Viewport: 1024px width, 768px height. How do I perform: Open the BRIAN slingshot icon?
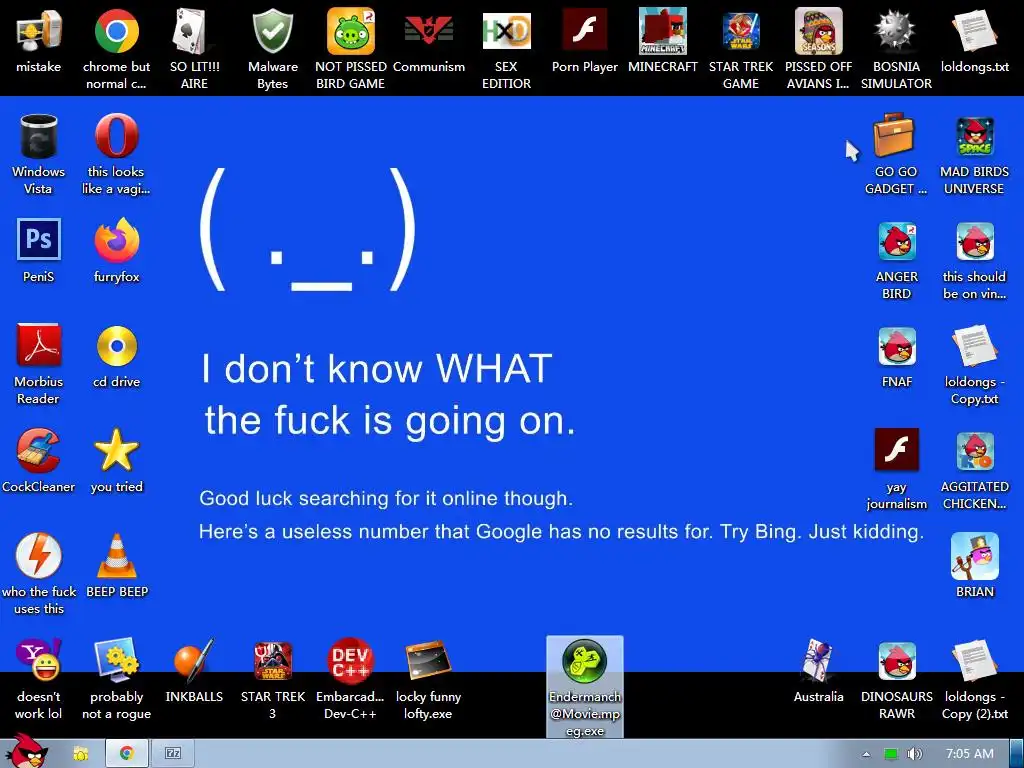(x=974, y=566)
